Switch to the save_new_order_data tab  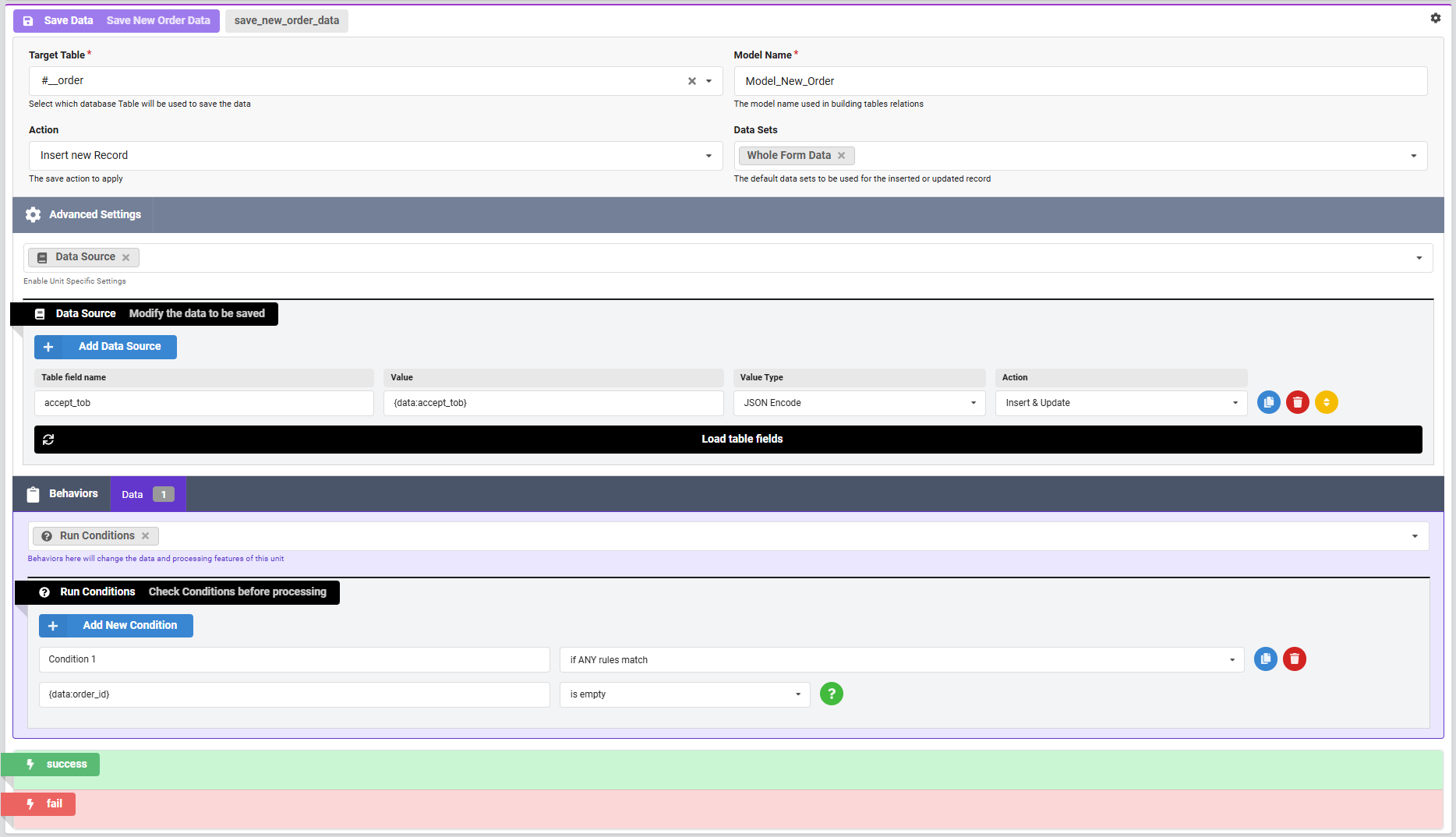(286, 21)
